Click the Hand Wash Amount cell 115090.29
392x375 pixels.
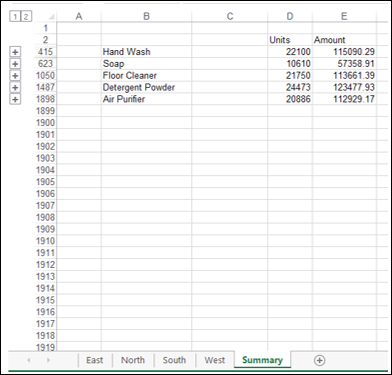click(344, 52)
